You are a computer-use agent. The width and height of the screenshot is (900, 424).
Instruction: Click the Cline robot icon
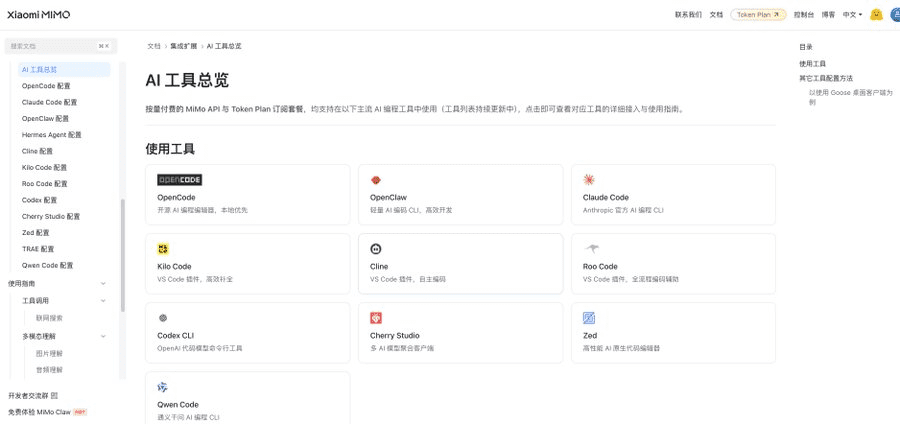click(376, 249)
